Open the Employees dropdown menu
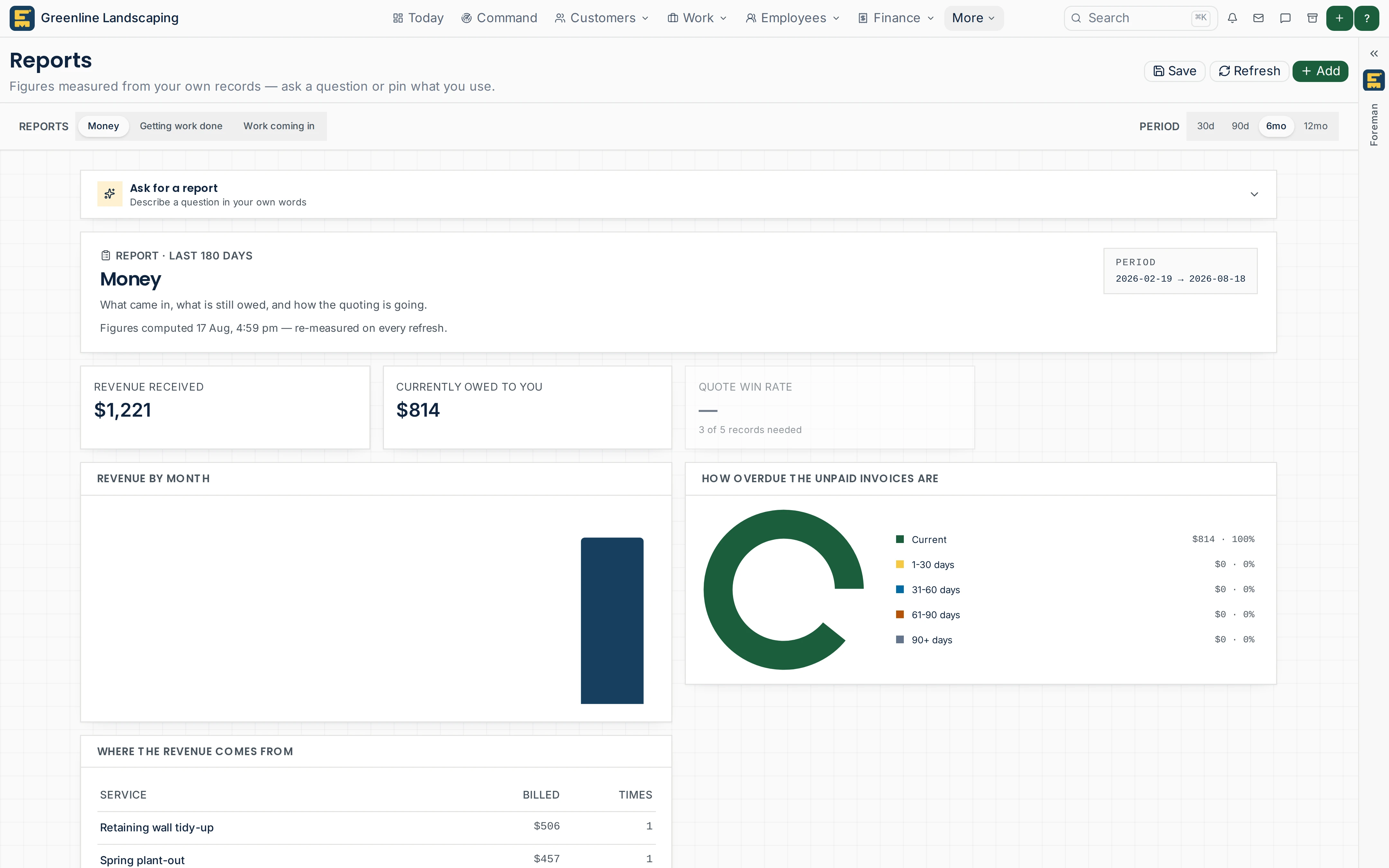 (793, 18)
